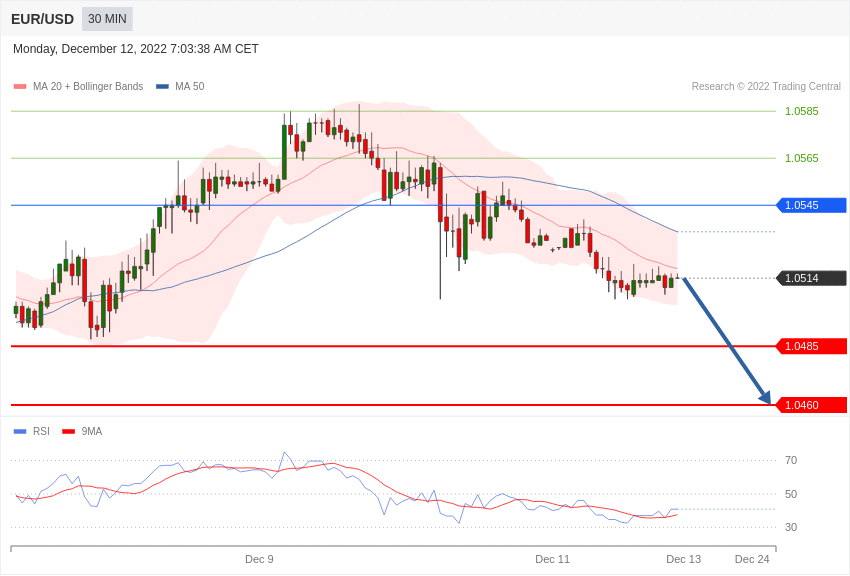Image resolution: width=850 pixels, height=576 pixels.
Task: Click the 9MA legend swatch
Action: pyautogui.click(x=68, y=431)
